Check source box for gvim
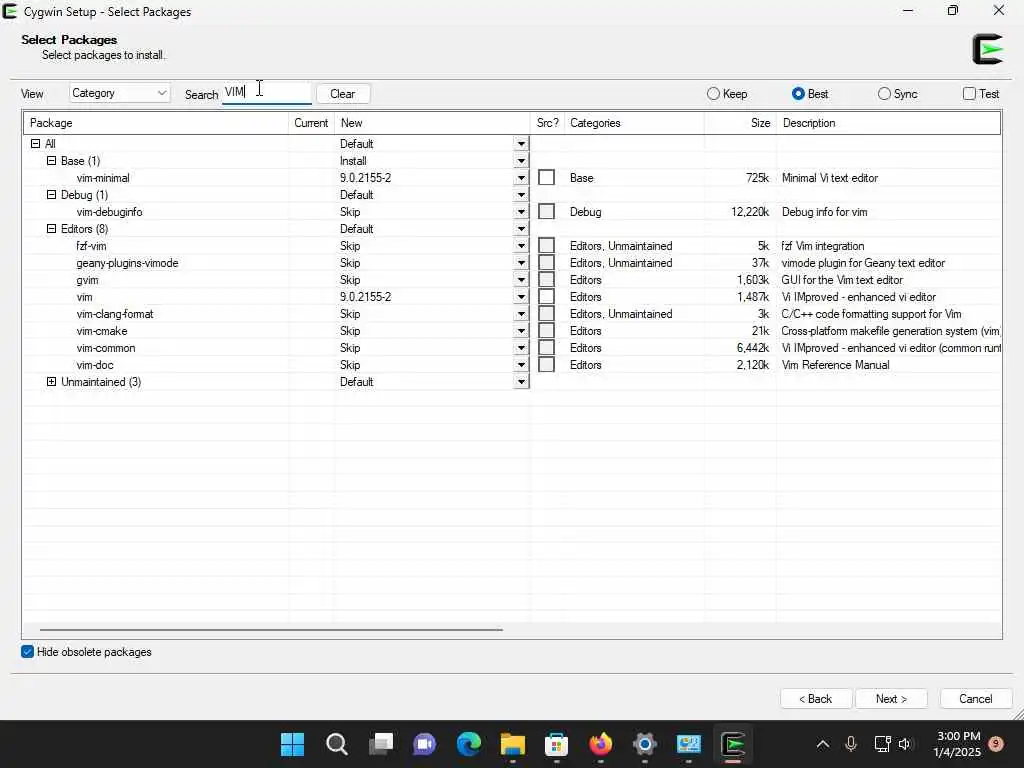1024x768 pixels. (x=547, y=280)
